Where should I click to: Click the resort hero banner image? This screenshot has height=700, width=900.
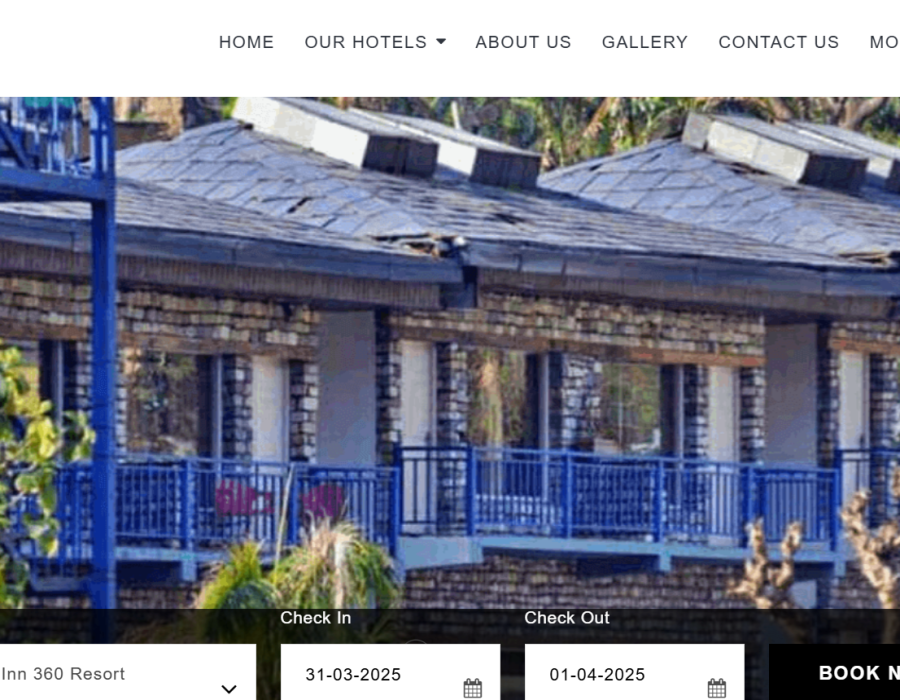[x=450, y=353]
